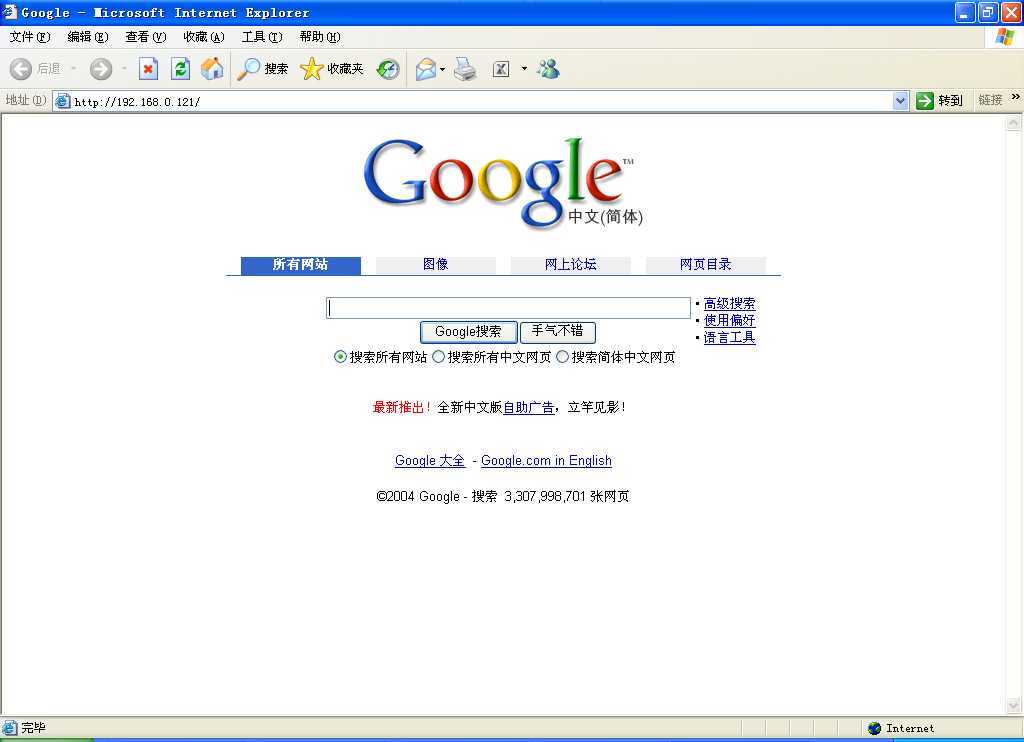Open the 编辑(E) menu

[x=88, y=37]
